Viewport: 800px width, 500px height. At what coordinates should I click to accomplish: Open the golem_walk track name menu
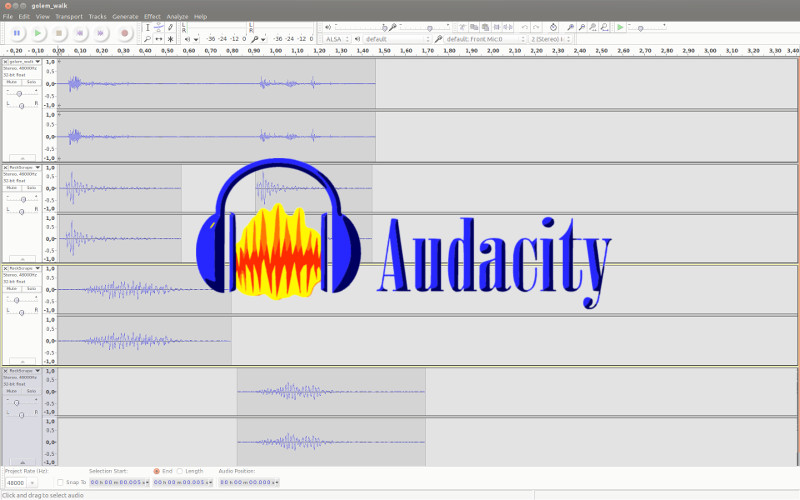tap(24, 62)
